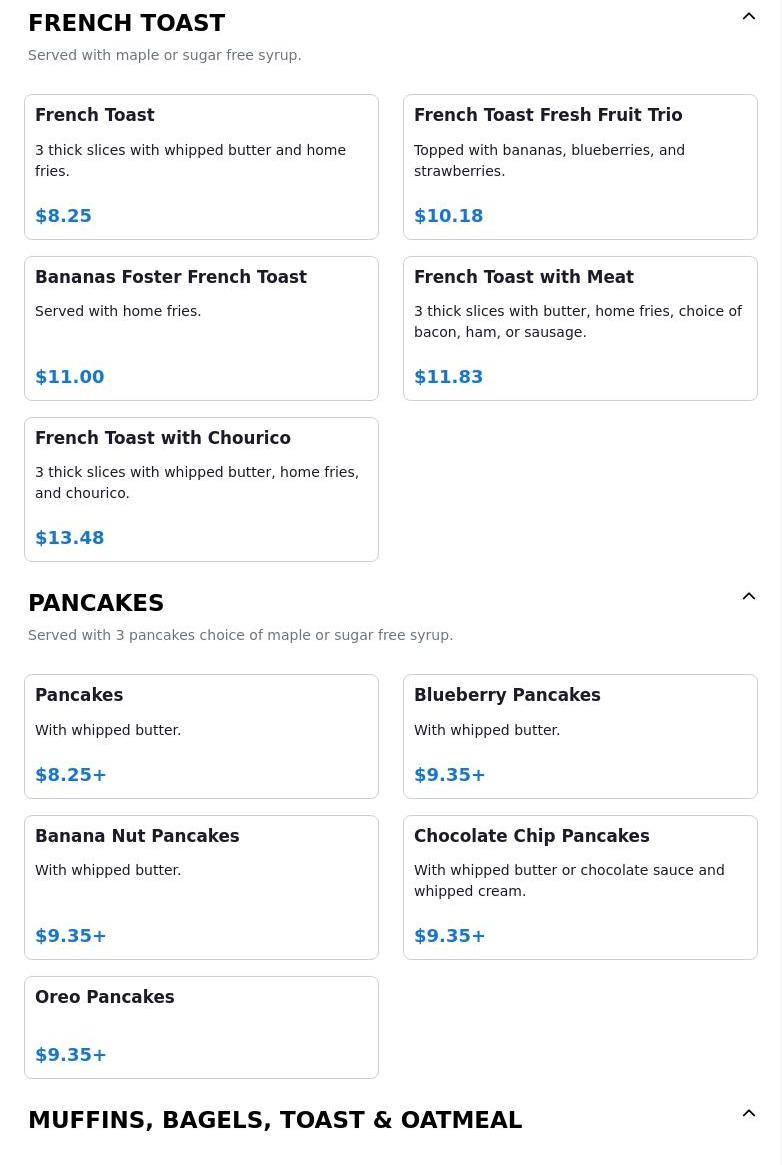Open Chocolate Chip Pancakes item
The image size is (782, 1165).
pos(580,887)
